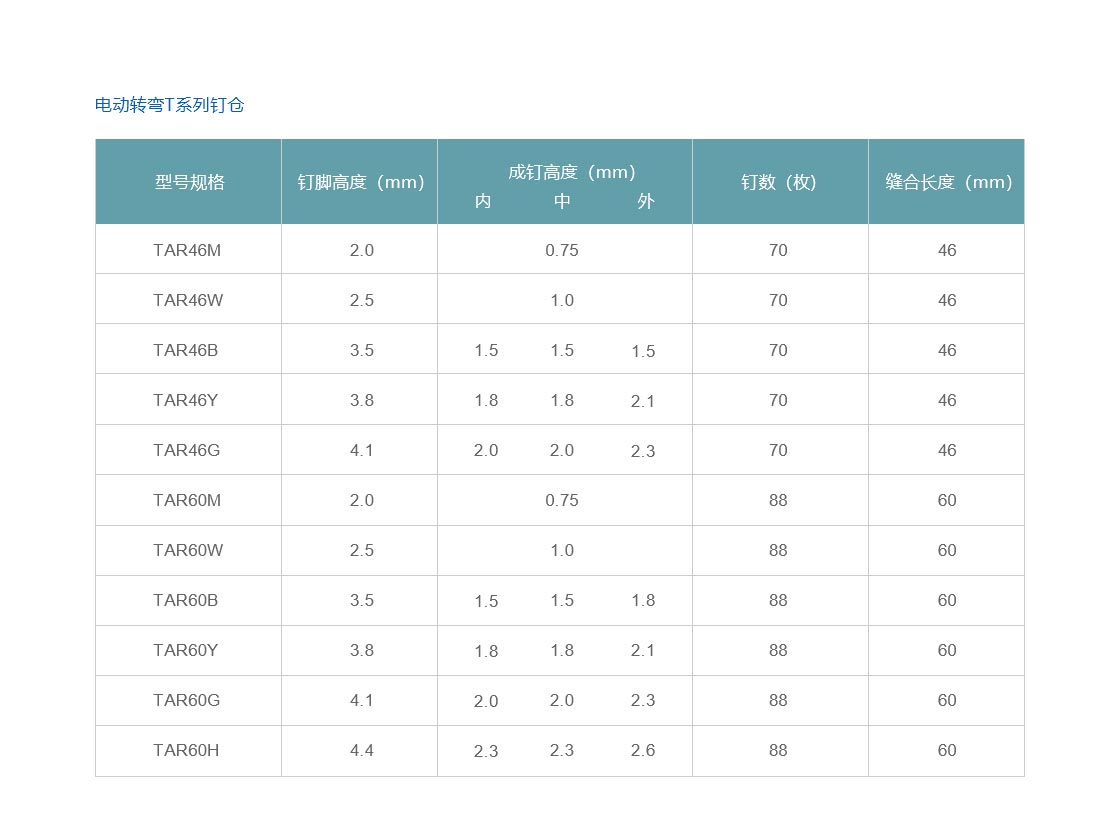Image resolution: width=1100 pixels, height=817 pixels.
Task: Select middle formed height 1.8 in TAR60Y row
Action: (x=562, y=651)
